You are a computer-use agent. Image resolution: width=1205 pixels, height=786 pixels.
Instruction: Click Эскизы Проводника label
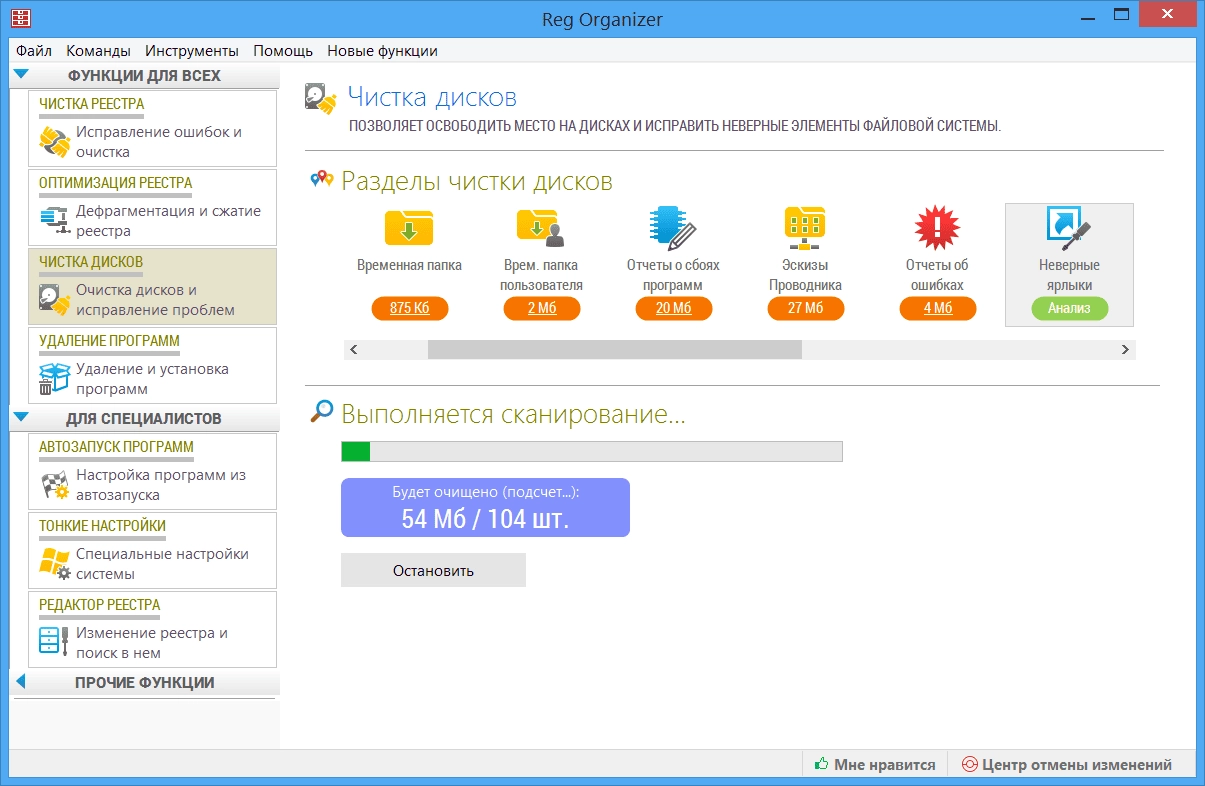tap(805, 275)
